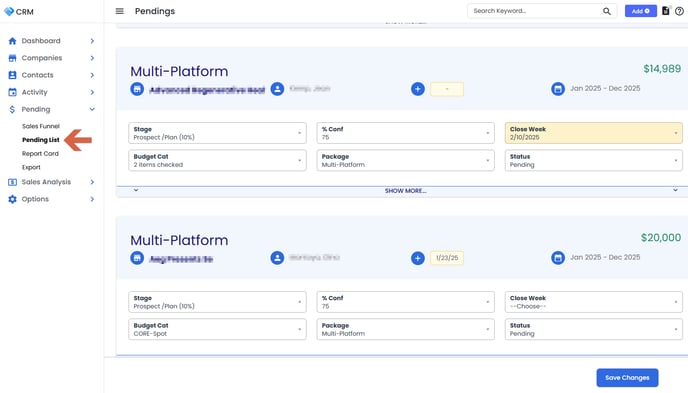Go to Sales Funnel submenu item
688x393 pixels.
click(x=41, y=126)
